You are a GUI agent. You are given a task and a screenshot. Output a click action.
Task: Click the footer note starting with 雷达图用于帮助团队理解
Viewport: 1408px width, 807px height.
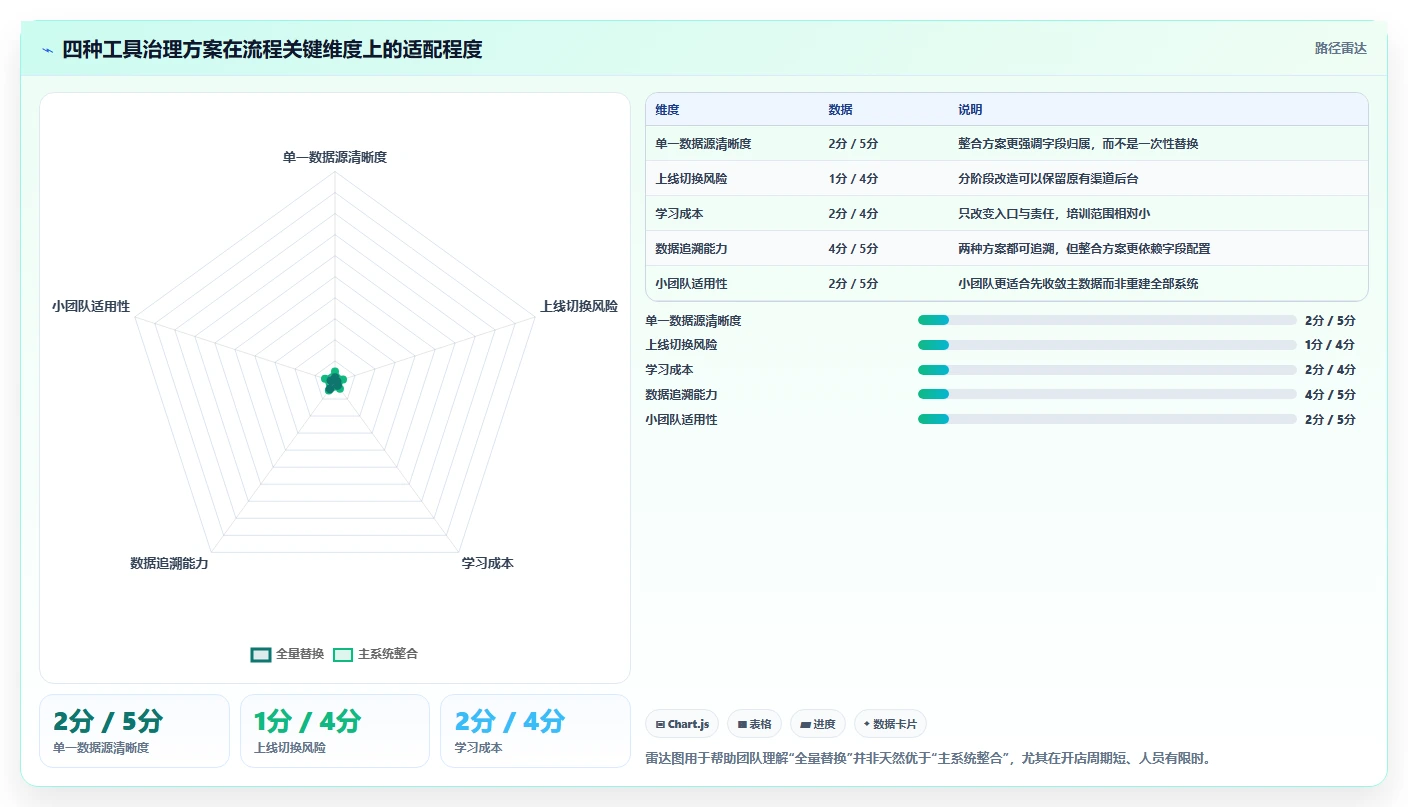[x=929, y=759]
